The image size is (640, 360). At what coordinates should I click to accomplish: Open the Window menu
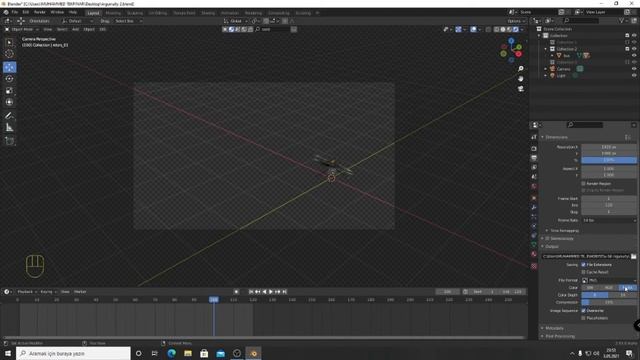pyautogui.click(x=57, y=12)
